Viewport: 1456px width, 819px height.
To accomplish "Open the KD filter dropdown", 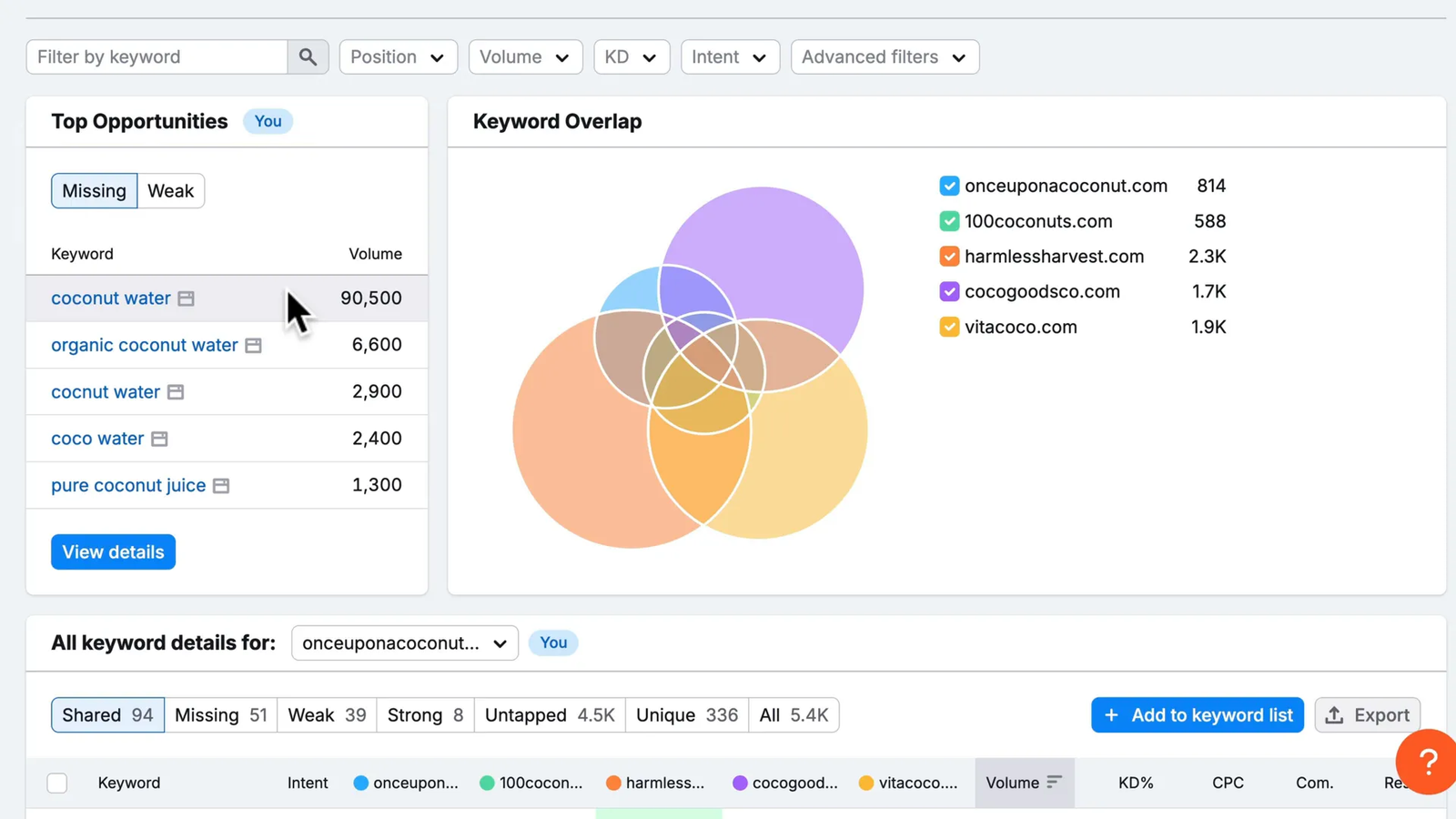I will 632,56.
